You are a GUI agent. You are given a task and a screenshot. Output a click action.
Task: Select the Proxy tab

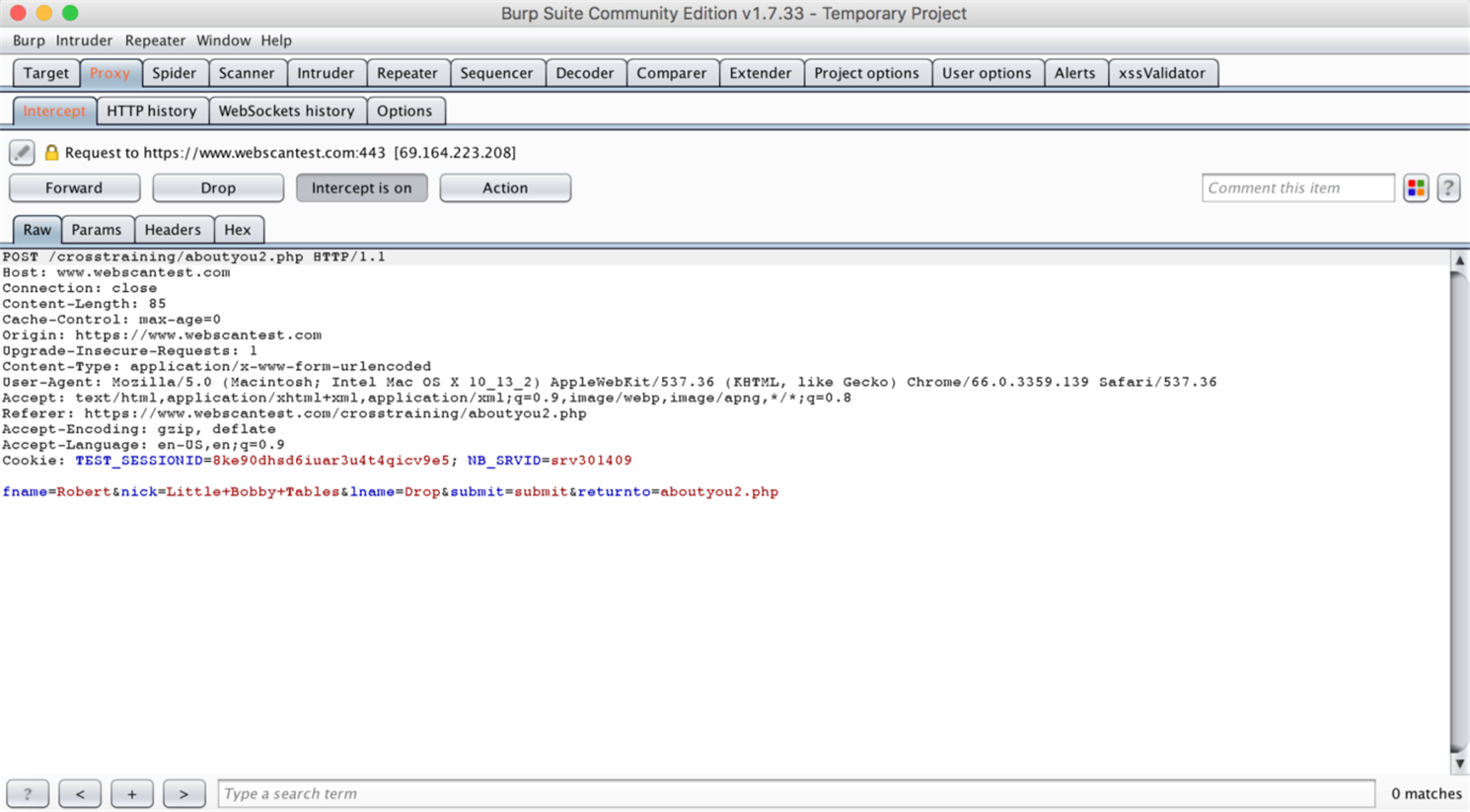click(110, 73)
